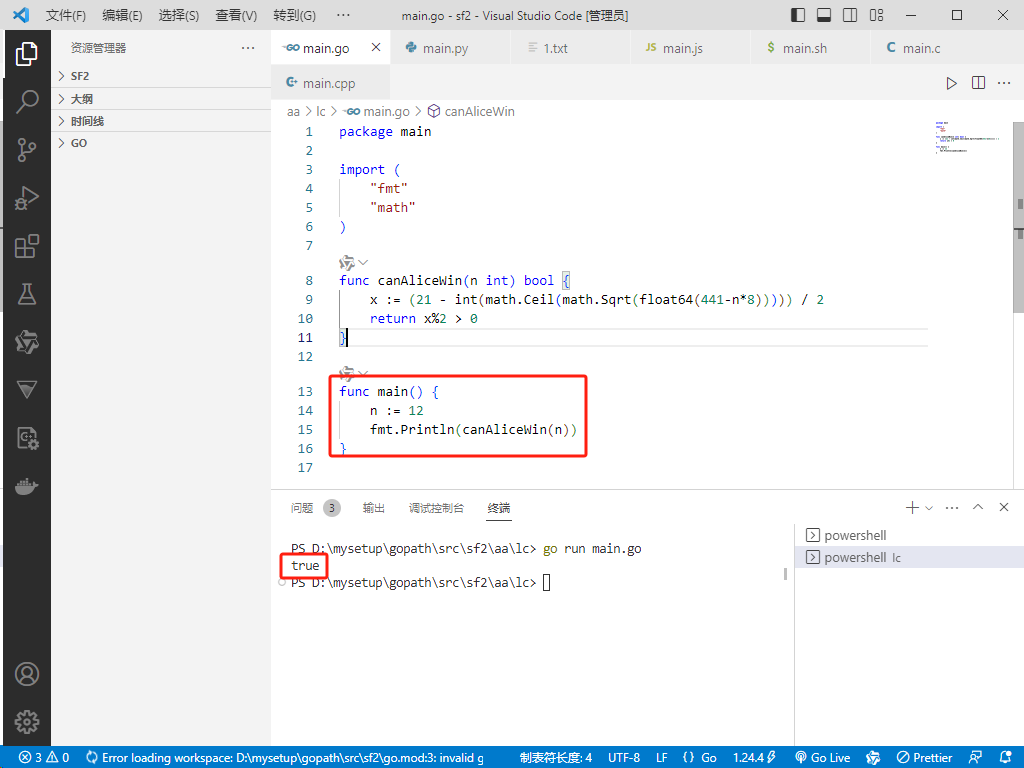Open Explorer panel more actions ellipsis
The width and height of the screenshot is (1024, 768).
248,48
